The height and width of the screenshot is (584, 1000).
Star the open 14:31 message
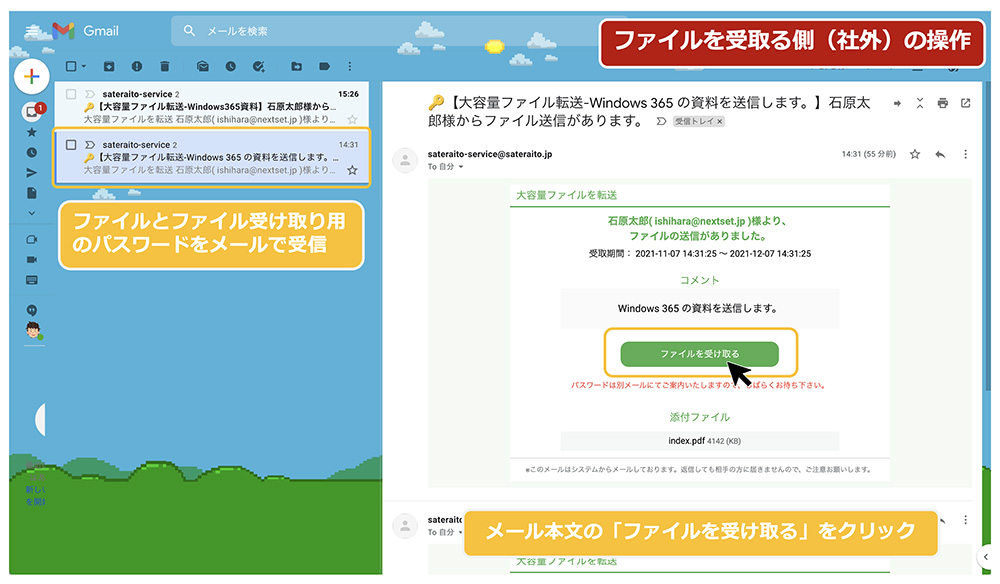(x=915, y=154)
